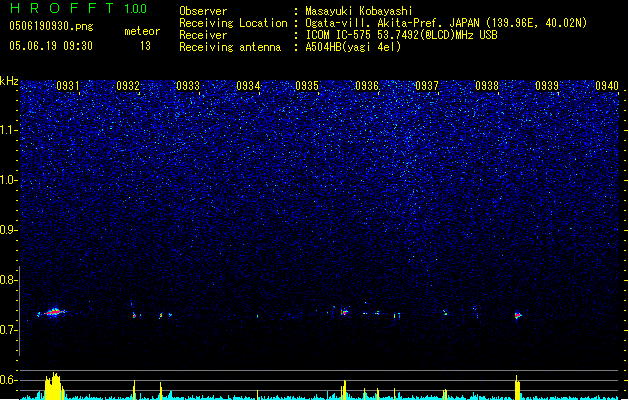Click the 0937 time marker

click(x=427, y=86)
